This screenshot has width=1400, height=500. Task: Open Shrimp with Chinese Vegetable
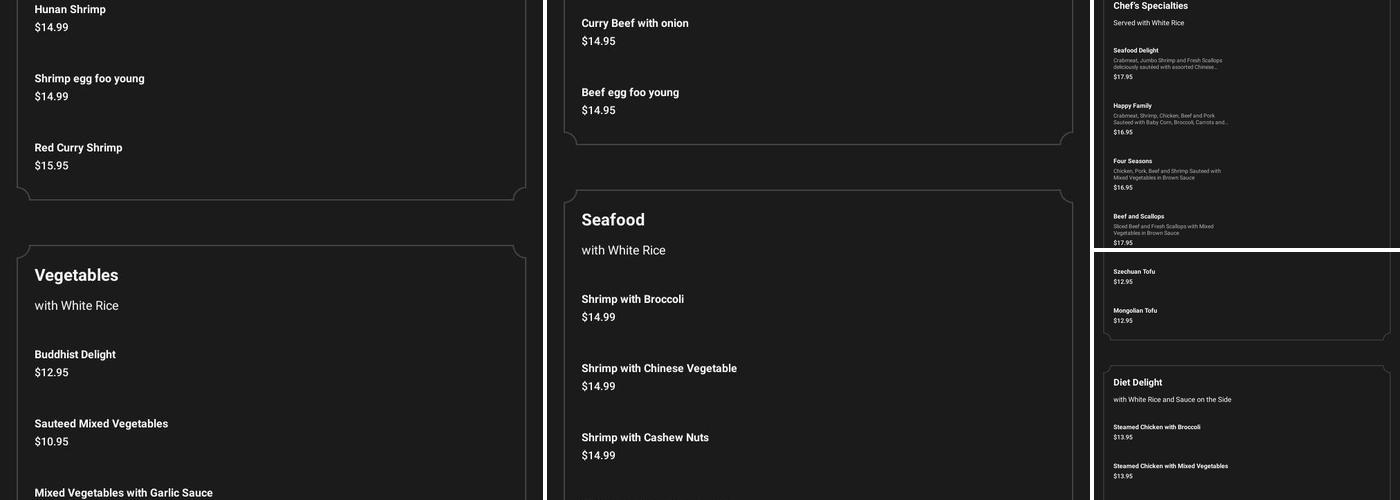(x=659, y=368)
